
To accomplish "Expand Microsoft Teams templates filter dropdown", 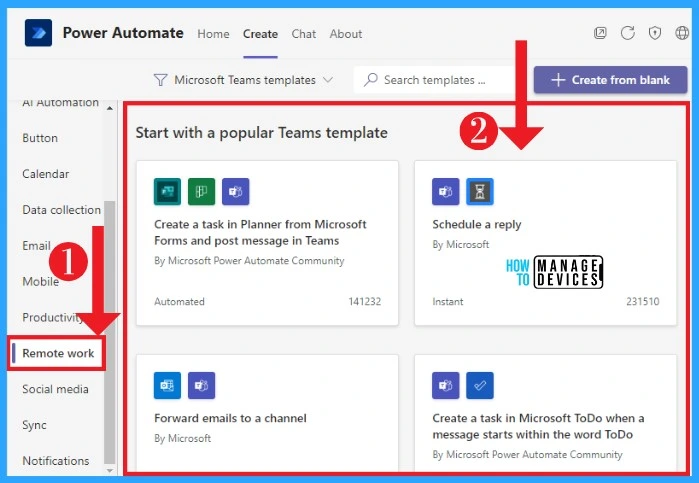I will click(243, 80).
